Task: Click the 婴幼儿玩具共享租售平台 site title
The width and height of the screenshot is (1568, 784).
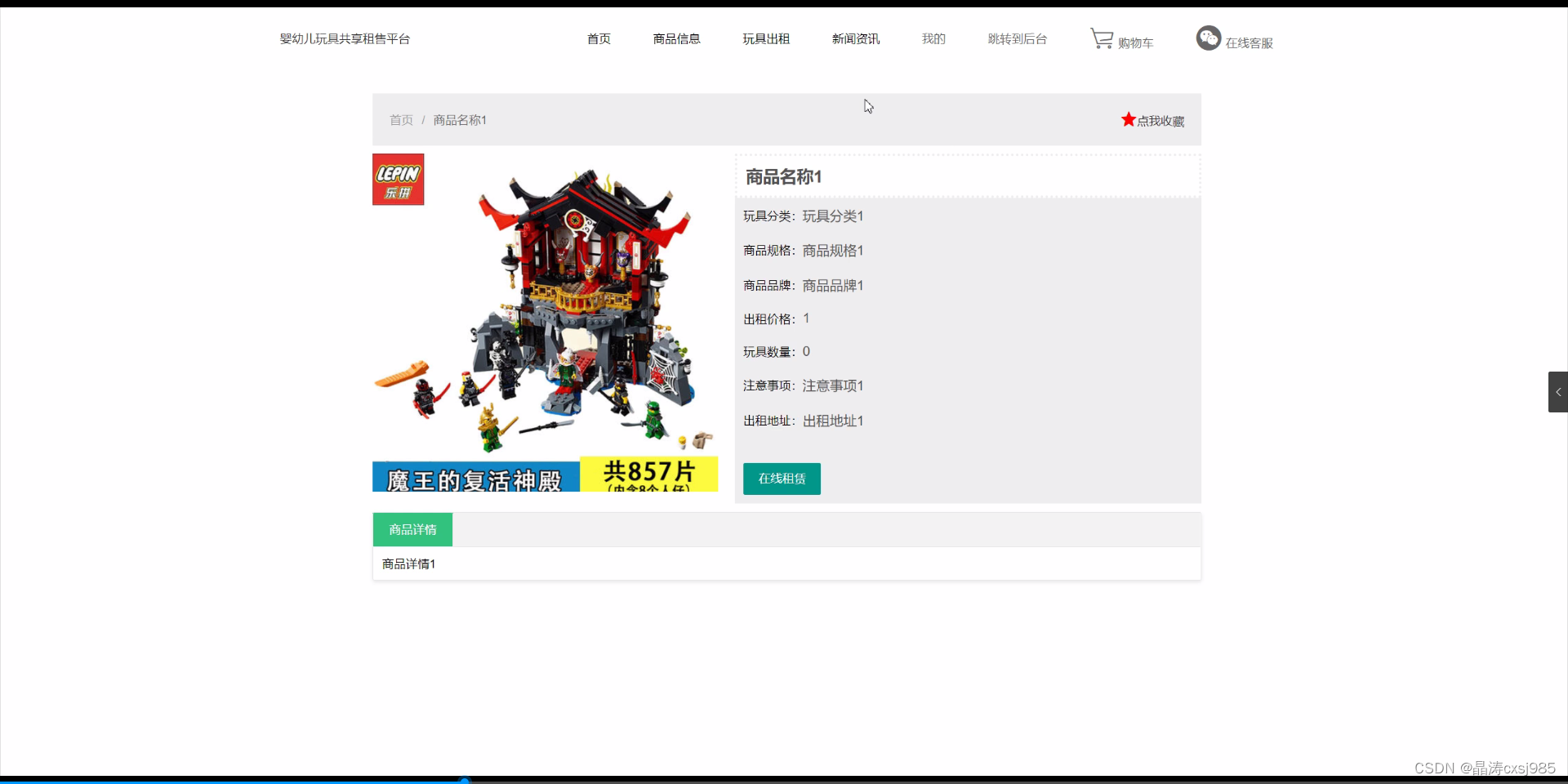Action: pos(345,38)
